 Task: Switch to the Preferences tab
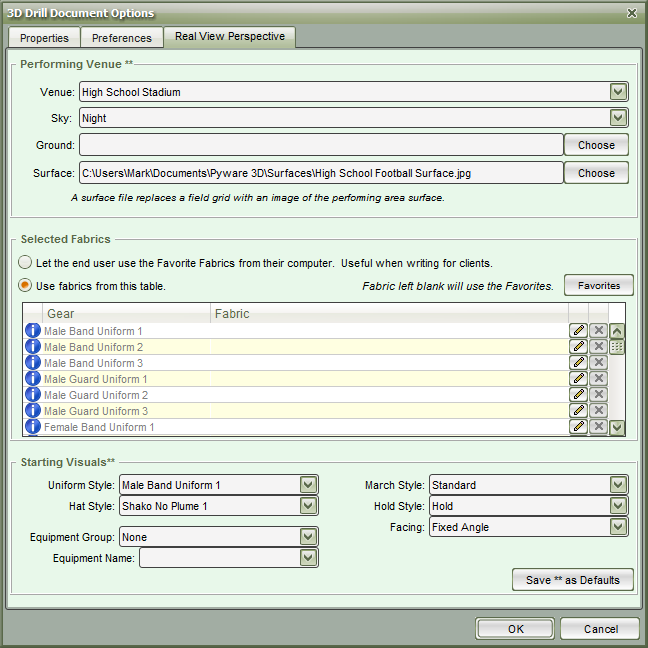pyautogui.click(x=122, y=38)
